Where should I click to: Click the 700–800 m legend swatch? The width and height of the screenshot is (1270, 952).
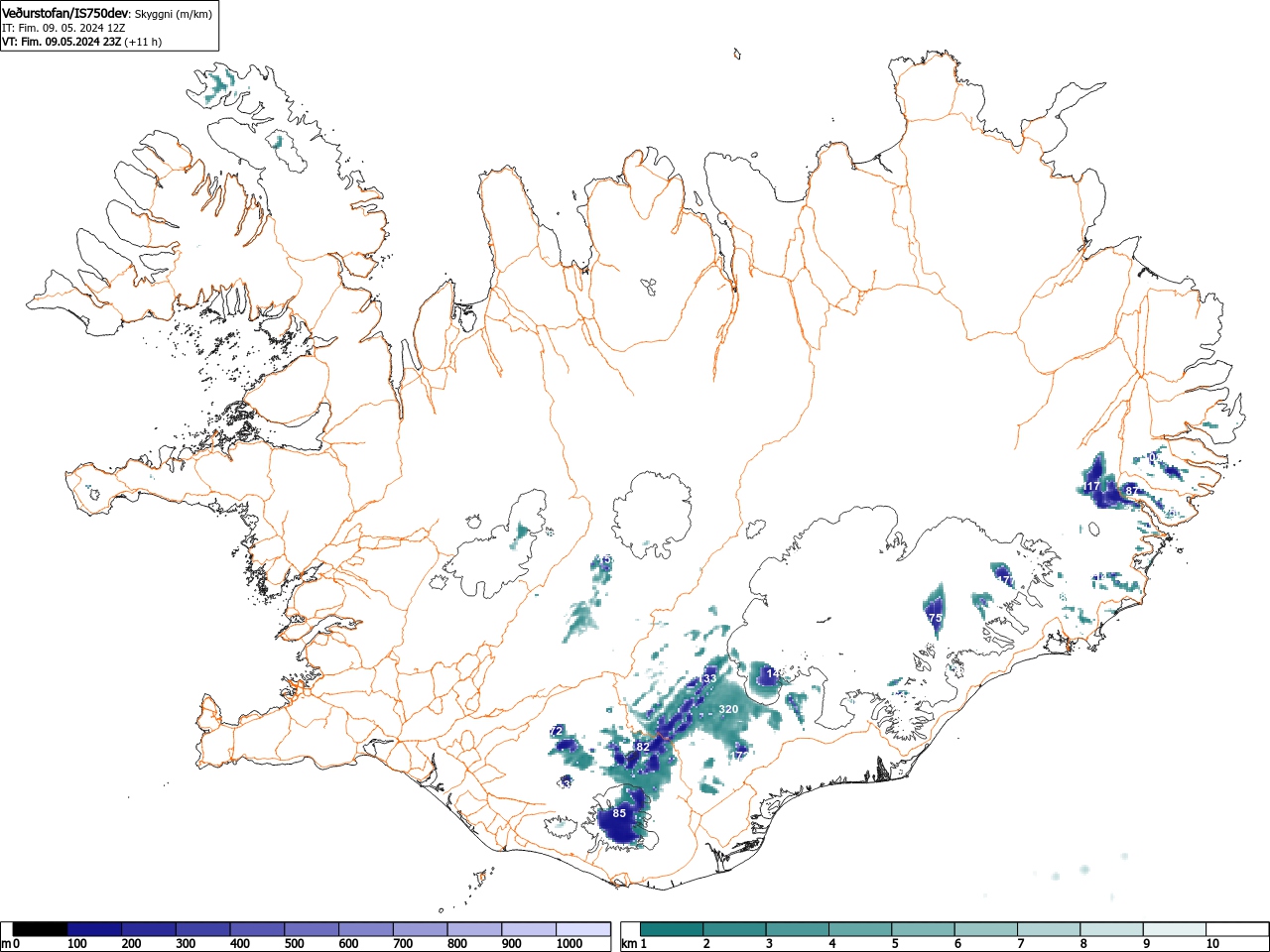420,929
